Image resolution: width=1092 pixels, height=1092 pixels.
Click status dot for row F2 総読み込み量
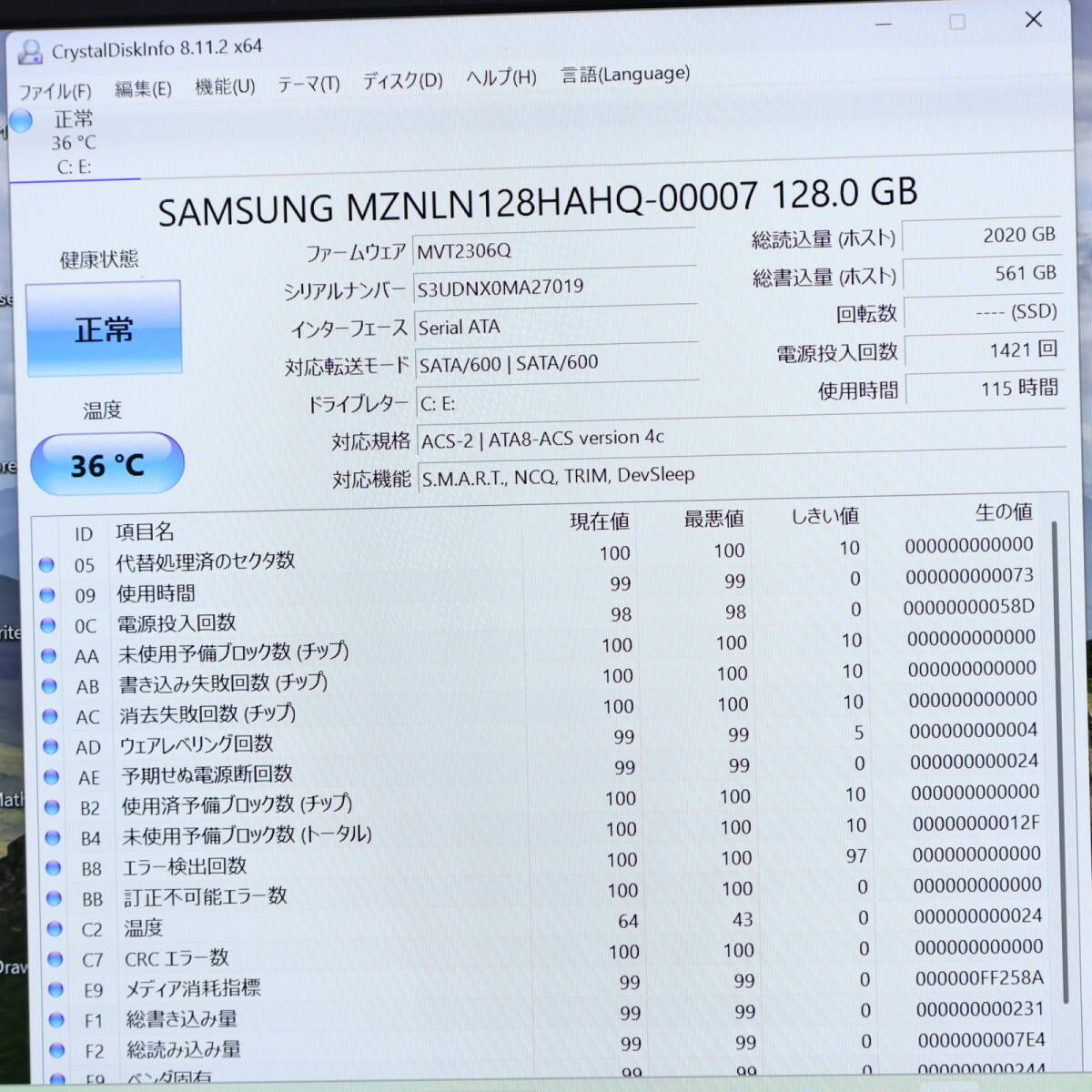click(57, 1051)
